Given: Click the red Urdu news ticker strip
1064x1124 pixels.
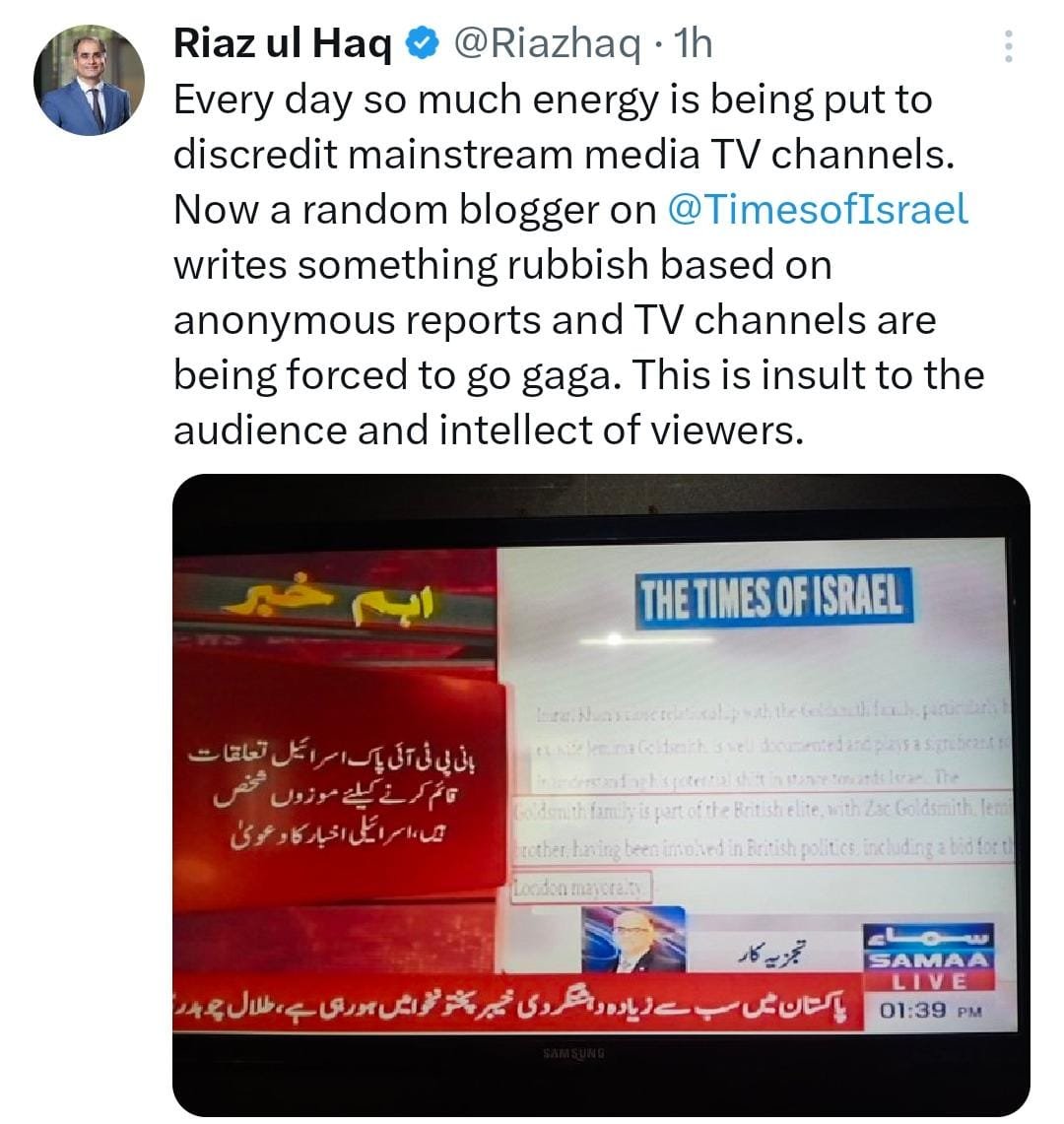Looking at the screenshot, I should pos(517,1002).
